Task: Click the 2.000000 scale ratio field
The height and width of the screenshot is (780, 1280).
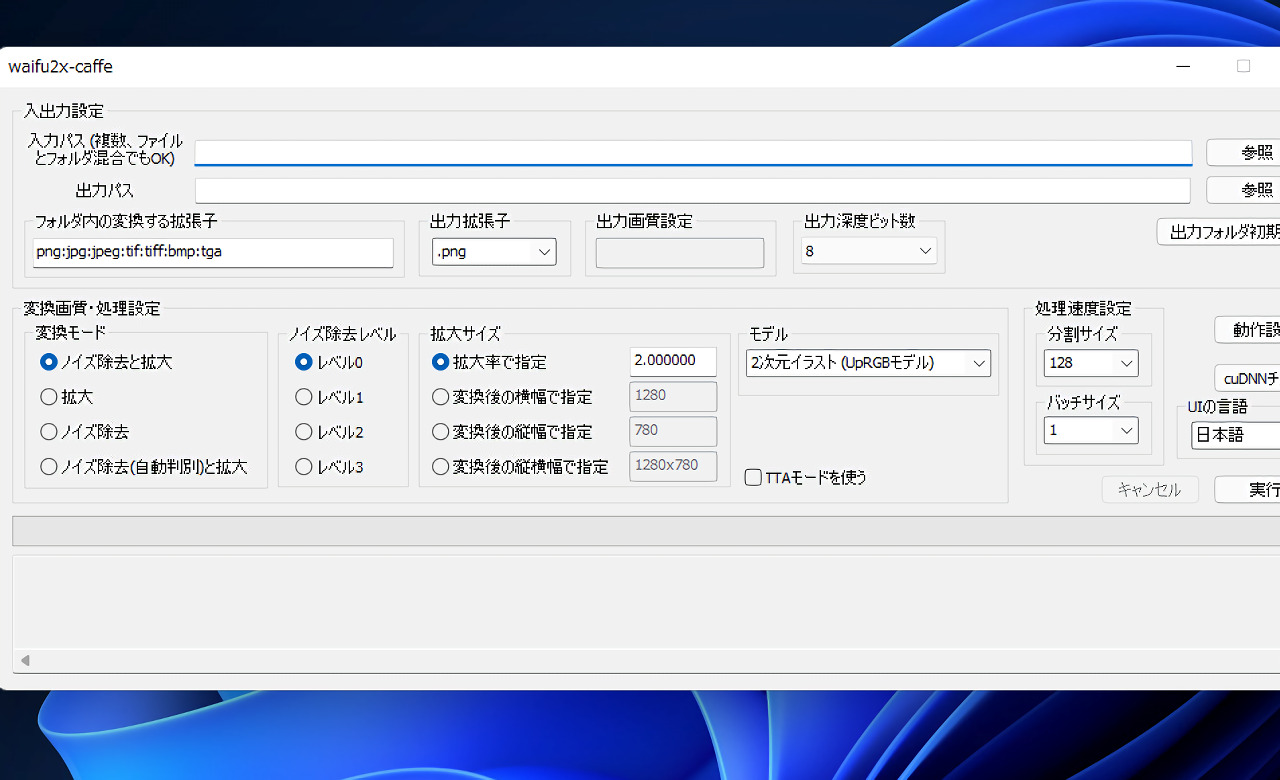Action: 673,361
